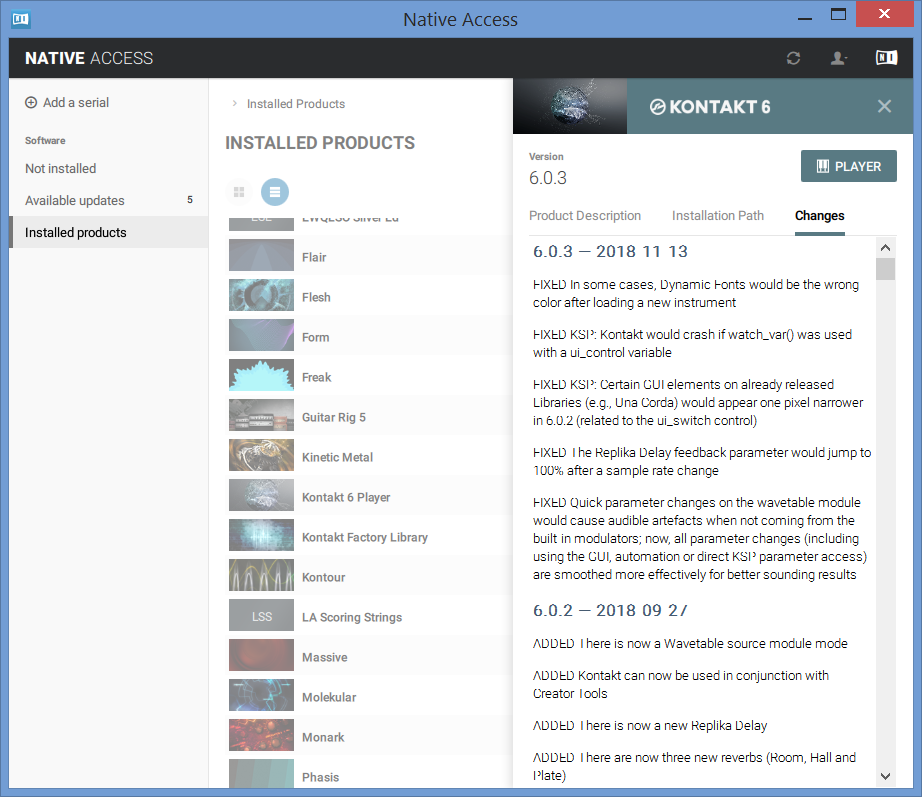The image size is (922, 797).
Task: Click the changelog scrollbar thumb
Action: point(885,269)
